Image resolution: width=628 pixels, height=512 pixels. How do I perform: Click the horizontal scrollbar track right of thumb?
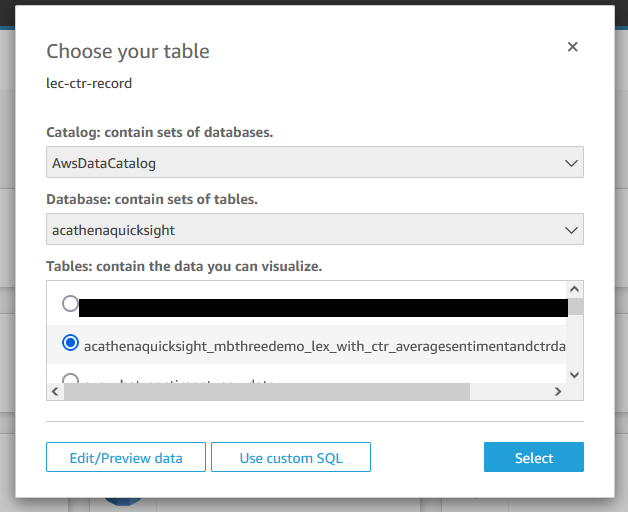(510, 392)
